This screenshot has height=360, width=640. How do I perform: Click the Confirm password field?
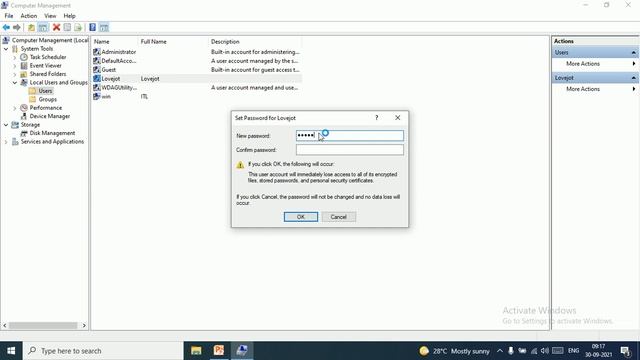point(350,150)
